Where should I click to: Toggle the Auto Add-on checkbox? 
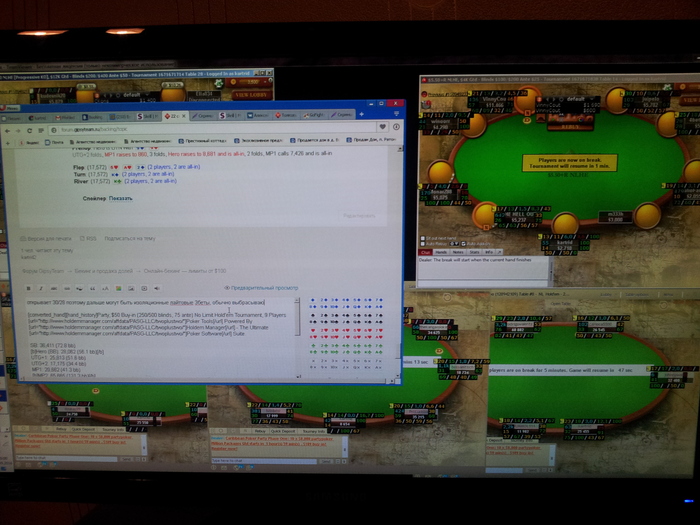click(x=463, y=244)
